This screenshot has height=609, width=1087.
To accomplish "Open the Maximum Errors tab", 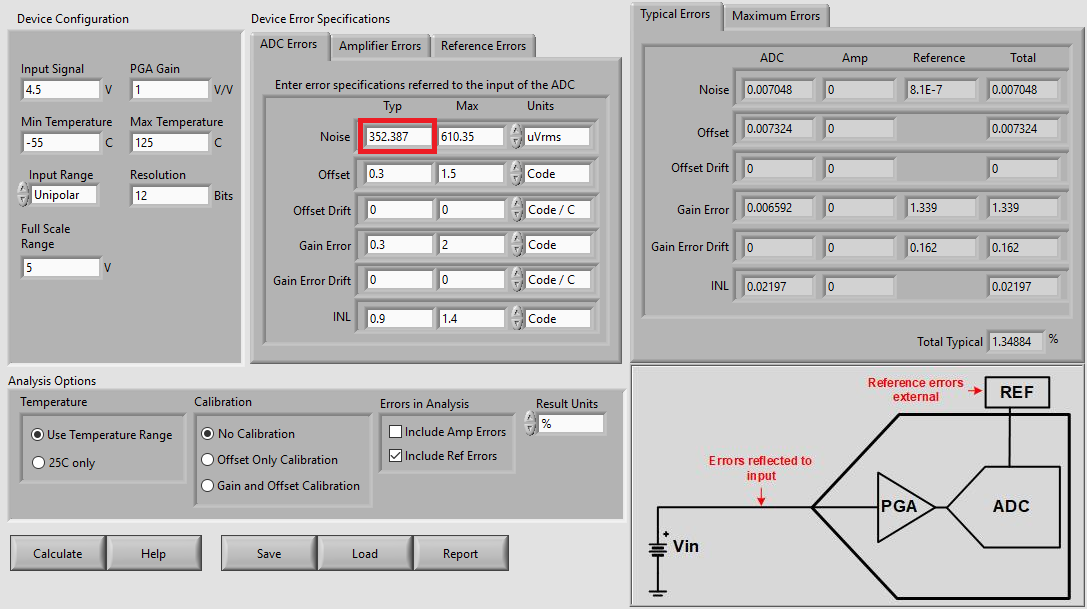I will click(776, 16).
